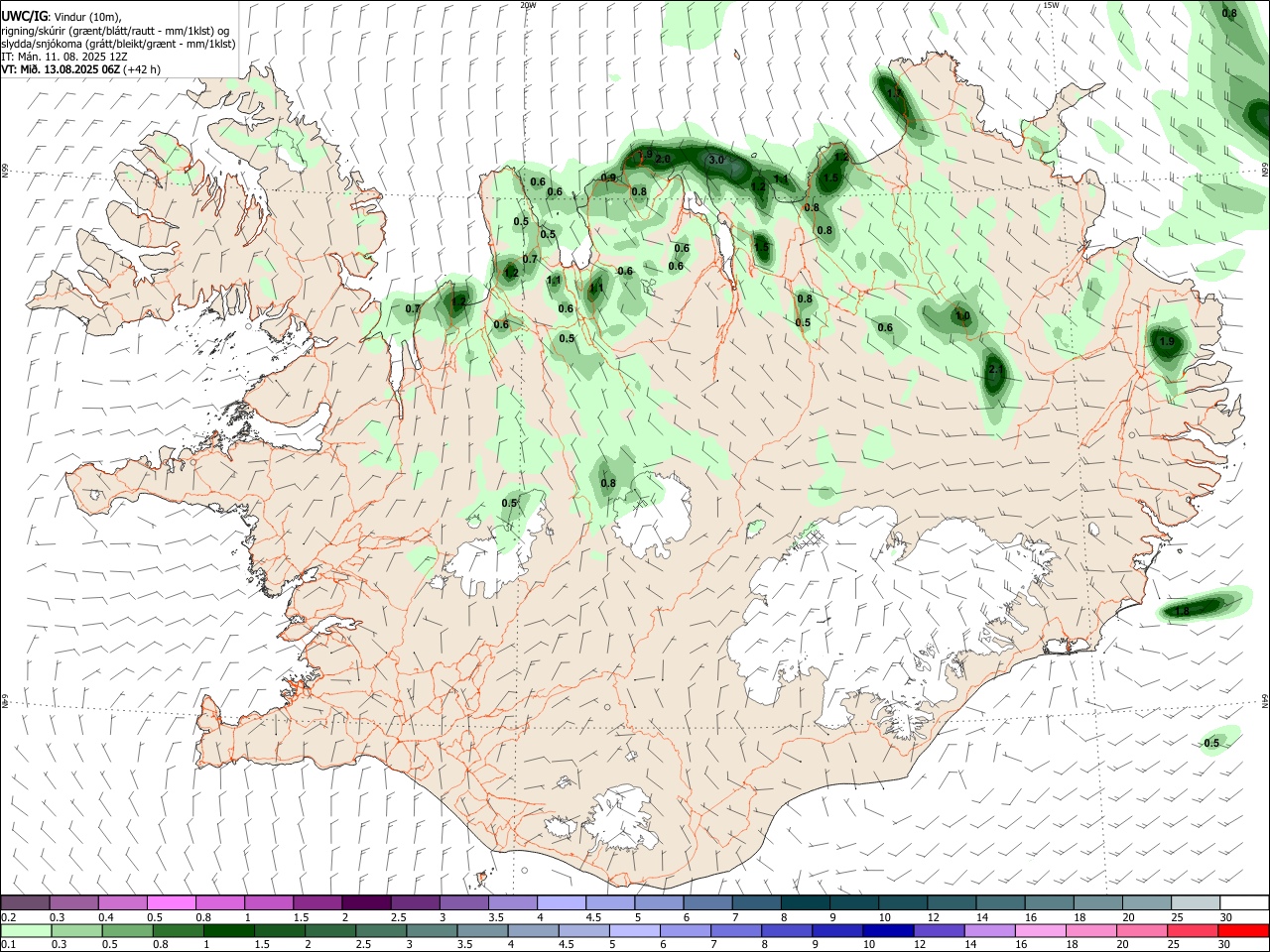This screenshot has width=1270, height=952.
Task: Click the 'slydda/snjókoma' legend description line
Action: pos(118,44)
